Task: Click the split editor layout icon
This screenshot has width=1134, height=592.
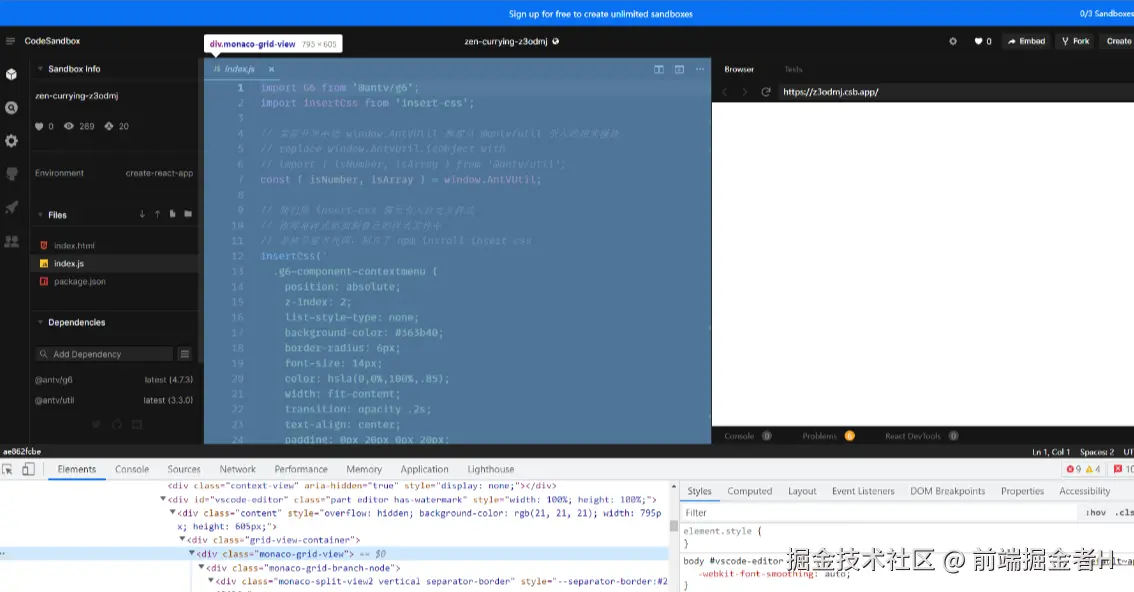Action: coord(659,69)
